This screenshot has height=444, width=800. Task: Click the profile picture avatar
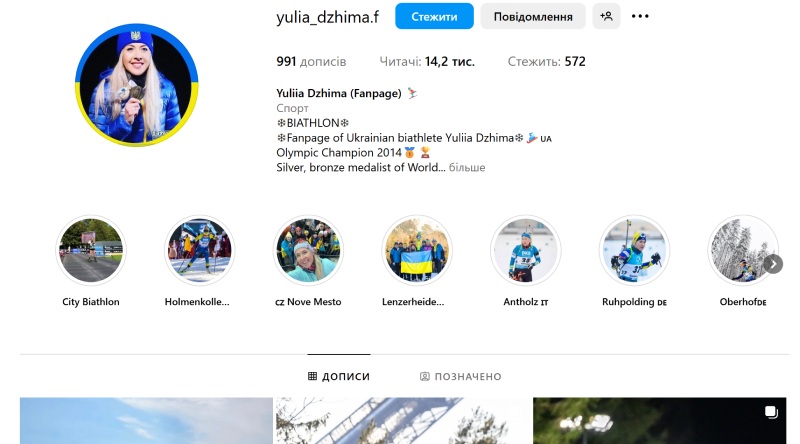coord(136,85)
